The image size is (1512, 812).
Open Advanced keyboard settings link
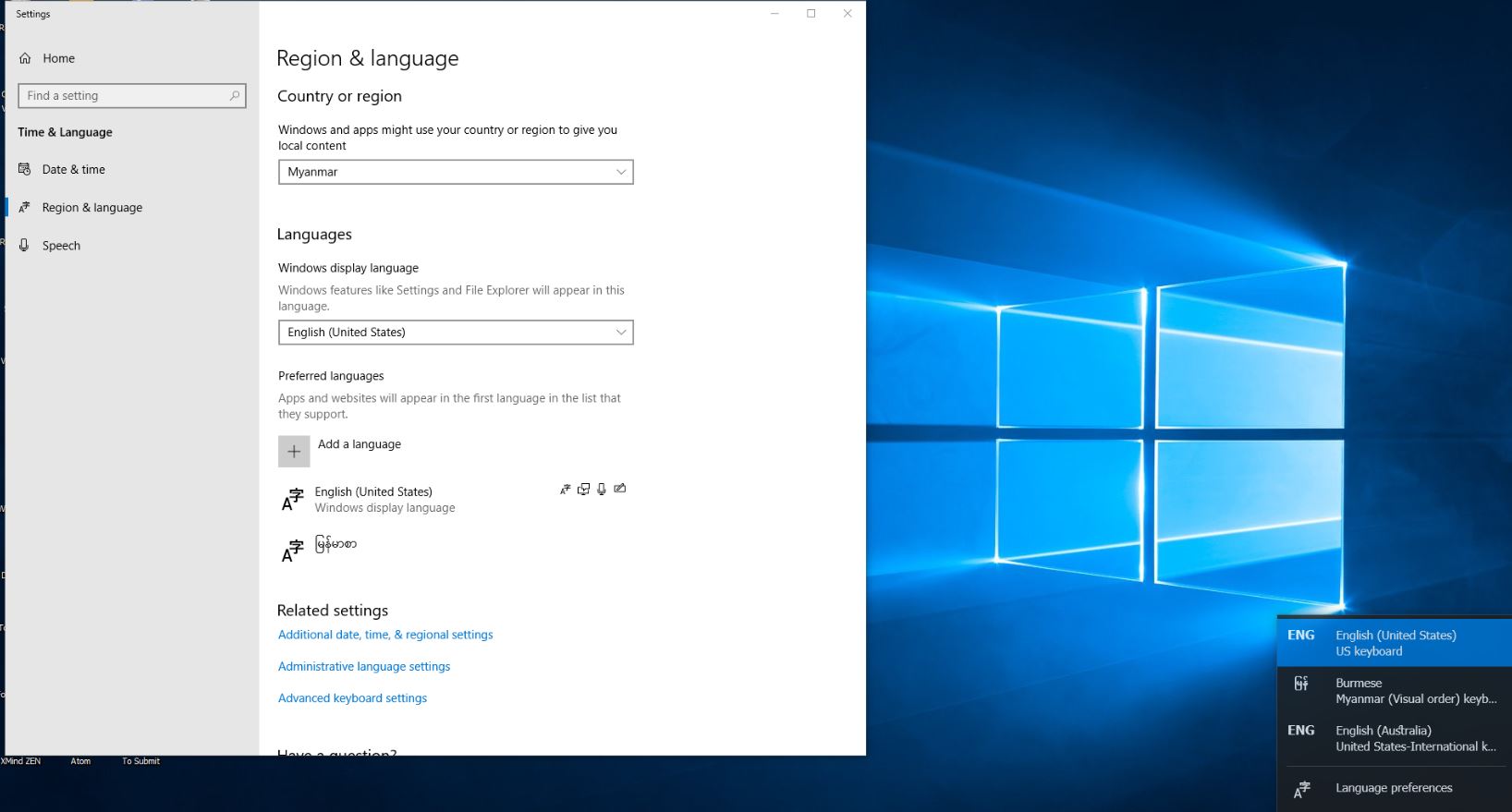352,698
